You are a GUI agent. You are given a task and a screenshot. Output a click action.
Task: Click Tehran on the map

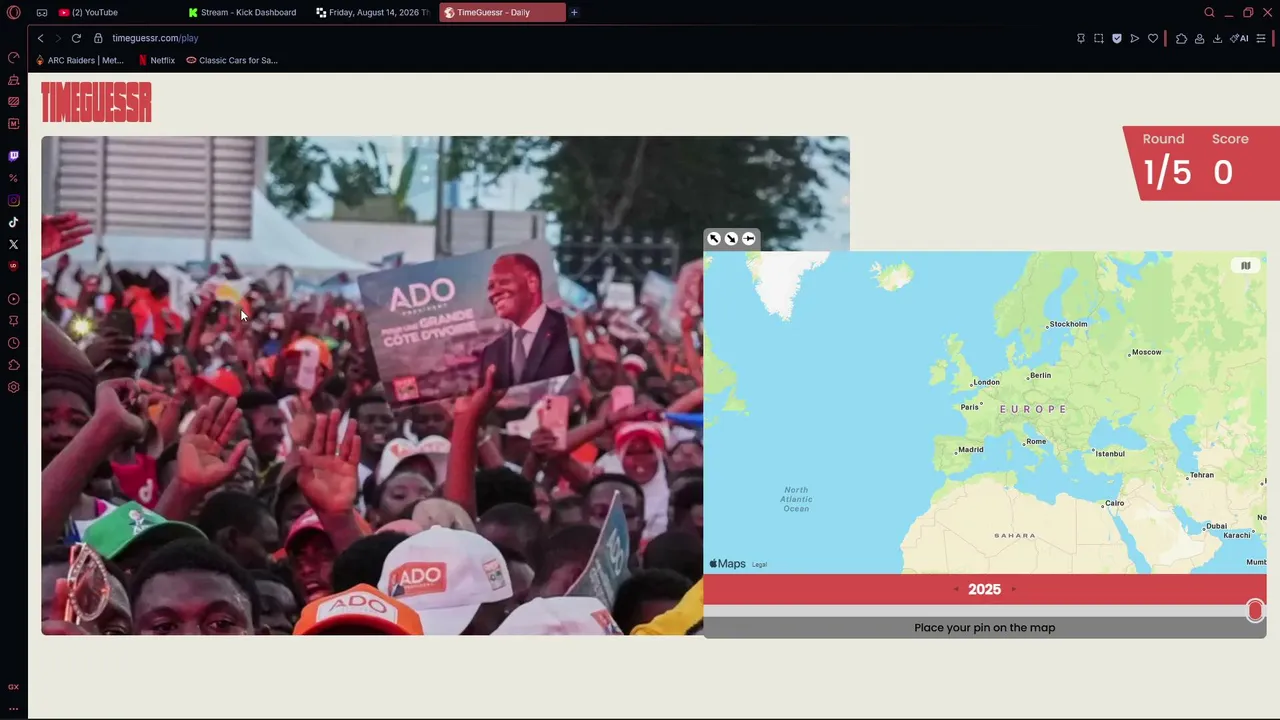(1201, 475)
